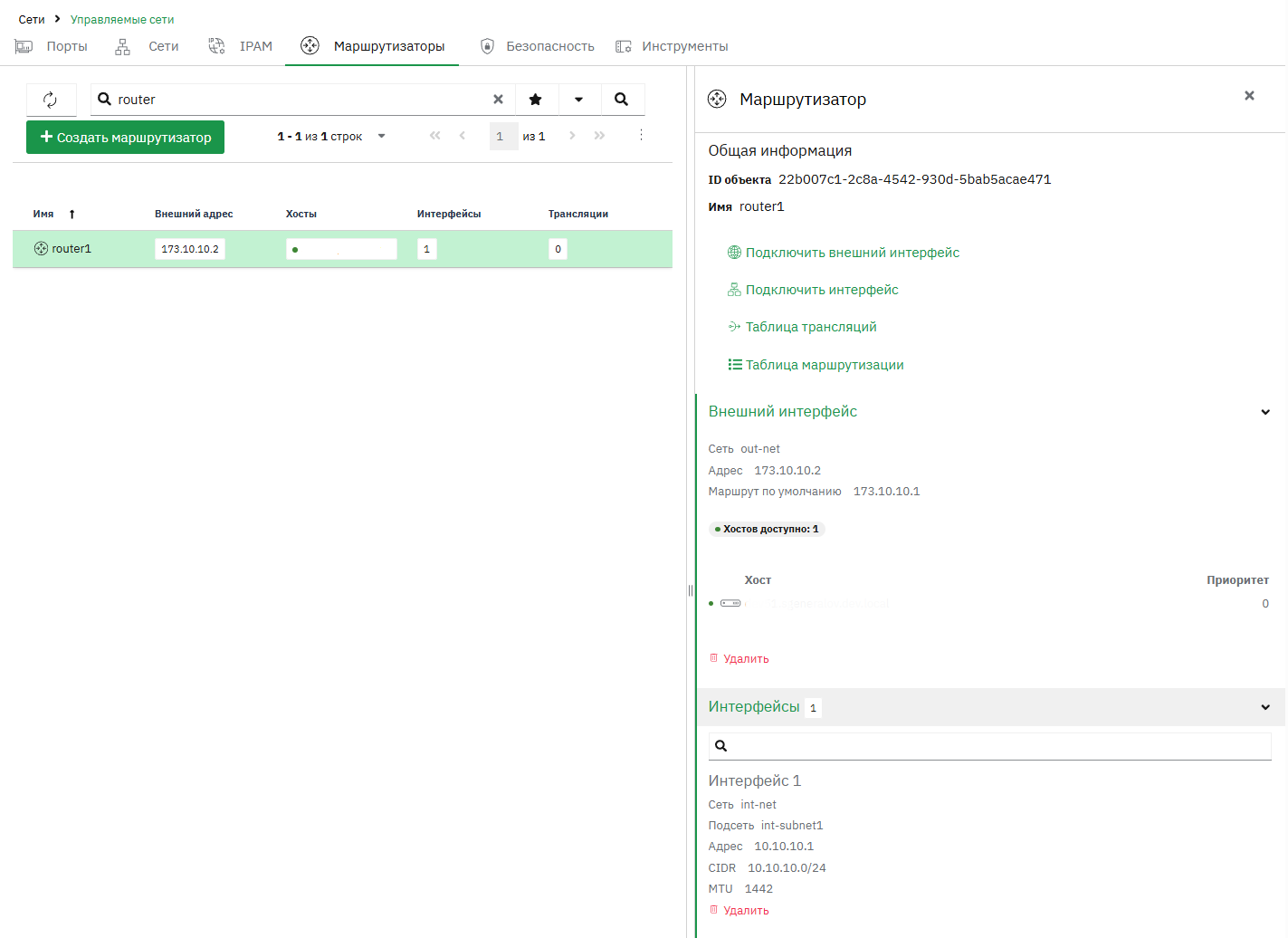The width and height of the screenshot is (1288, 938).
Task: Open Таблица трансляций
Action: point(802,327)
